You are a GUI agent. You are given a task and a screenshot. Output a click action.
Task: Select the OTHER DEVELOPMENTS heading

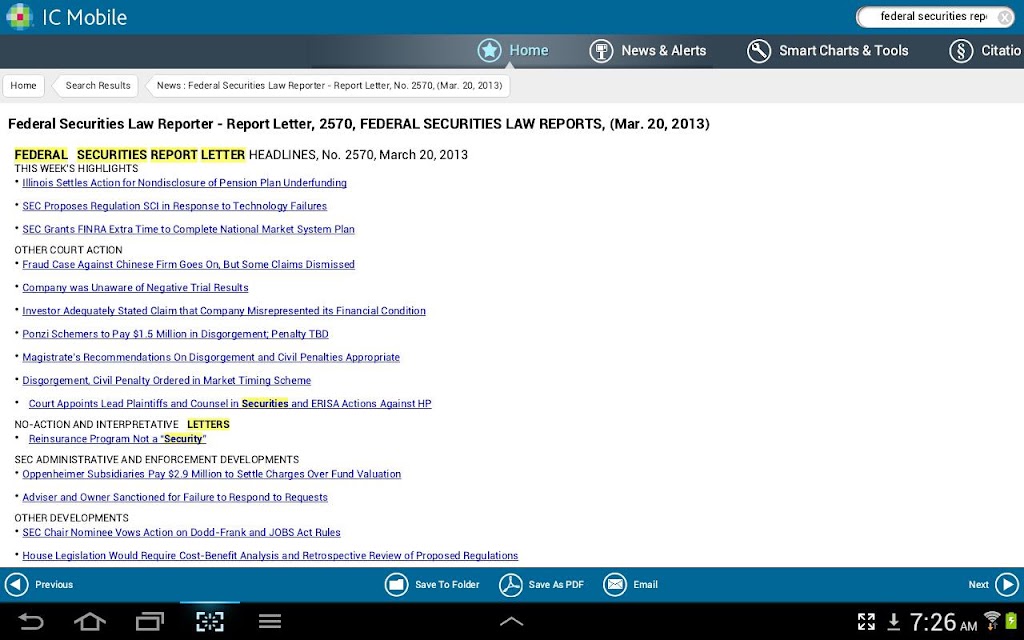point(71,518)
